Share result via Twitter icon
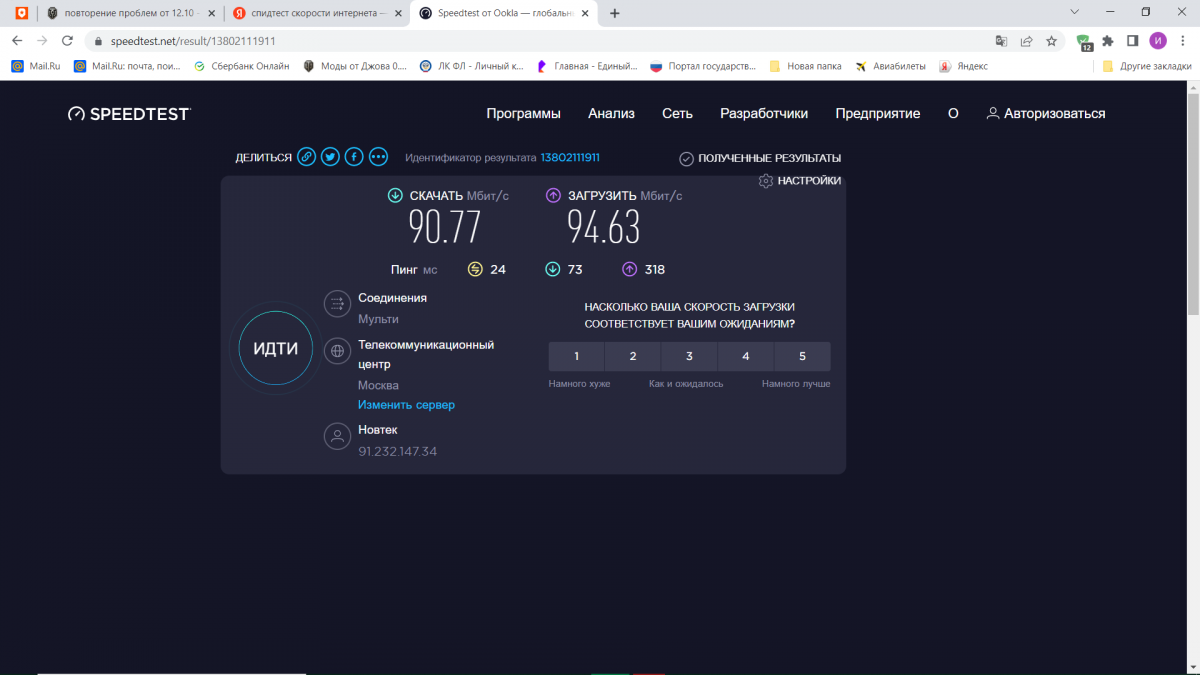 [x=331, y=157]
